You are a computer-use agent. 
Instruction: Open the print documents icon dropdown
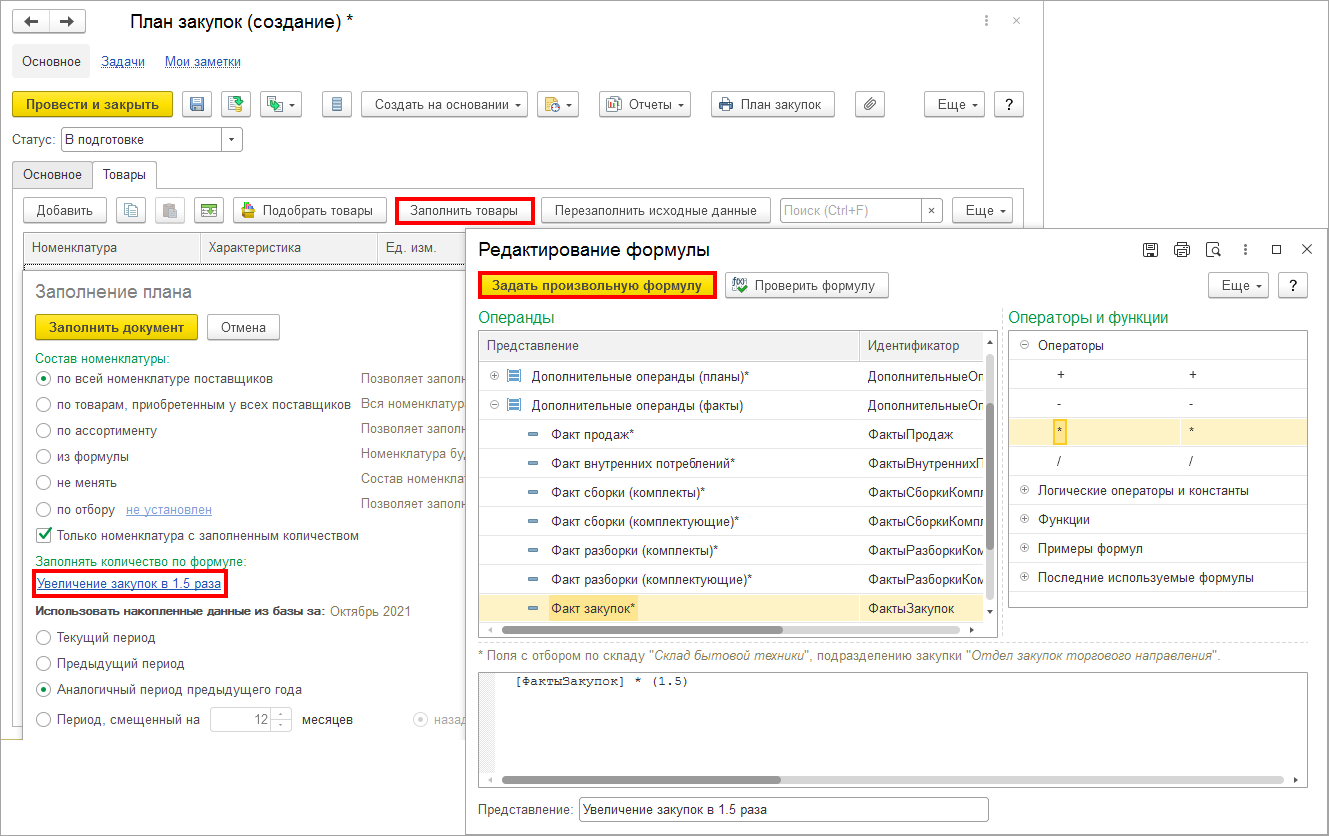click(x=558, y=104)
